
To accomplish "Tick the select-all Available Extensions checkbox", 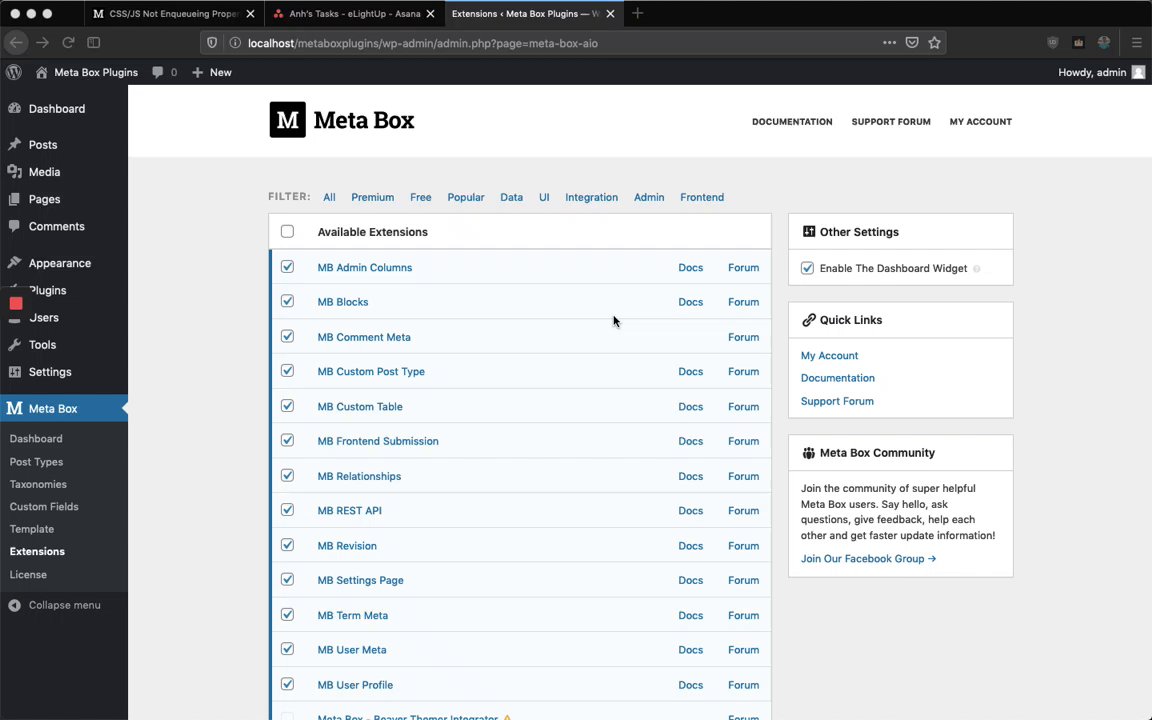I will click(287, 232).
